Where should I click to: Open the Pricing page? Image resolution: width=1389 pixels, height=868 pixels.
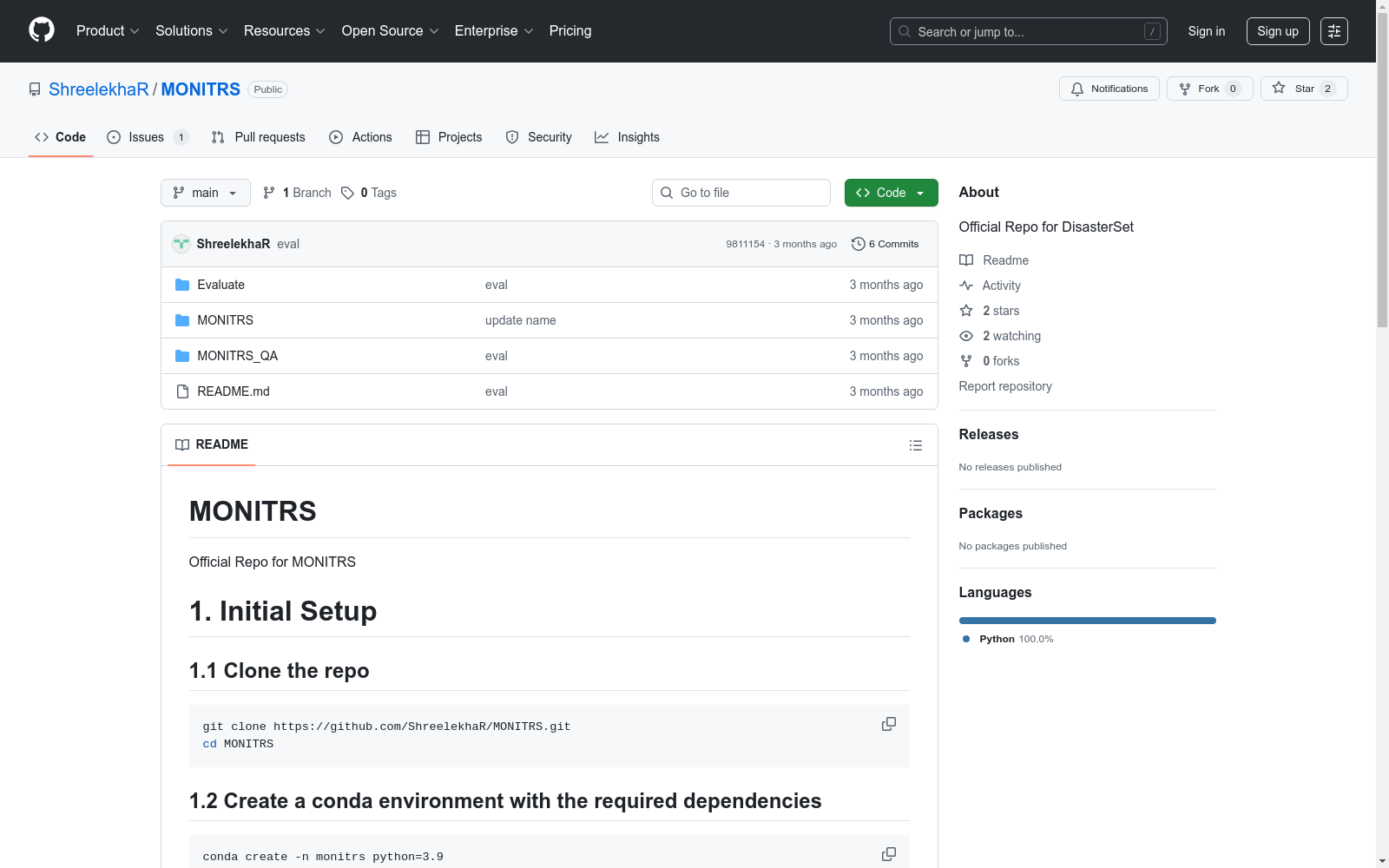click(x=570, y=31)
